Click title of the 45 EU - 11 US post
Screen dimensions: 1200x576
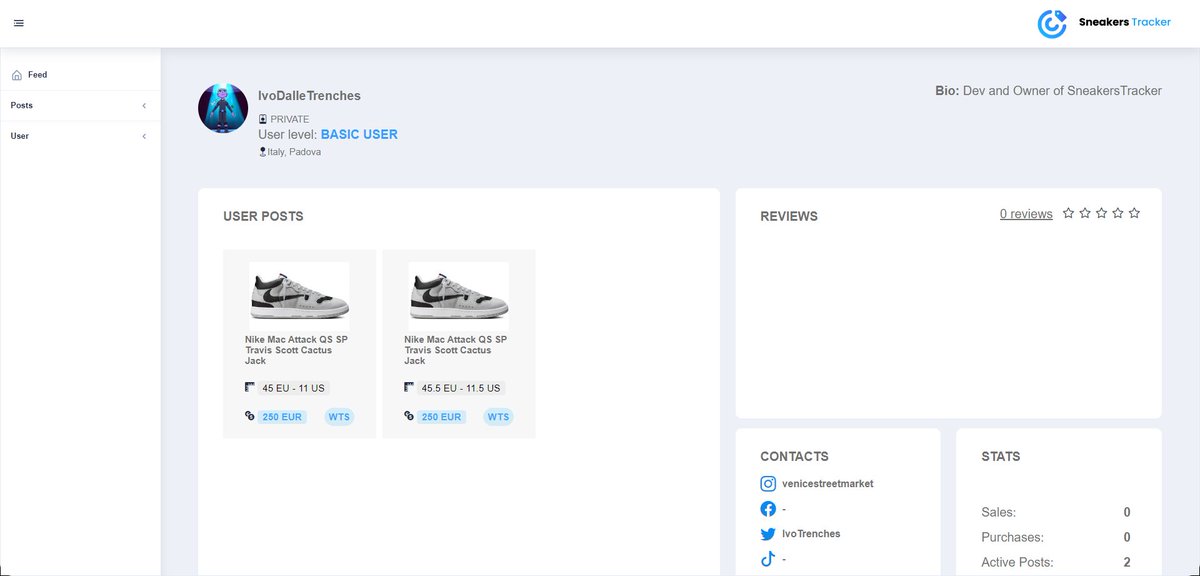[x=297, y=350]
